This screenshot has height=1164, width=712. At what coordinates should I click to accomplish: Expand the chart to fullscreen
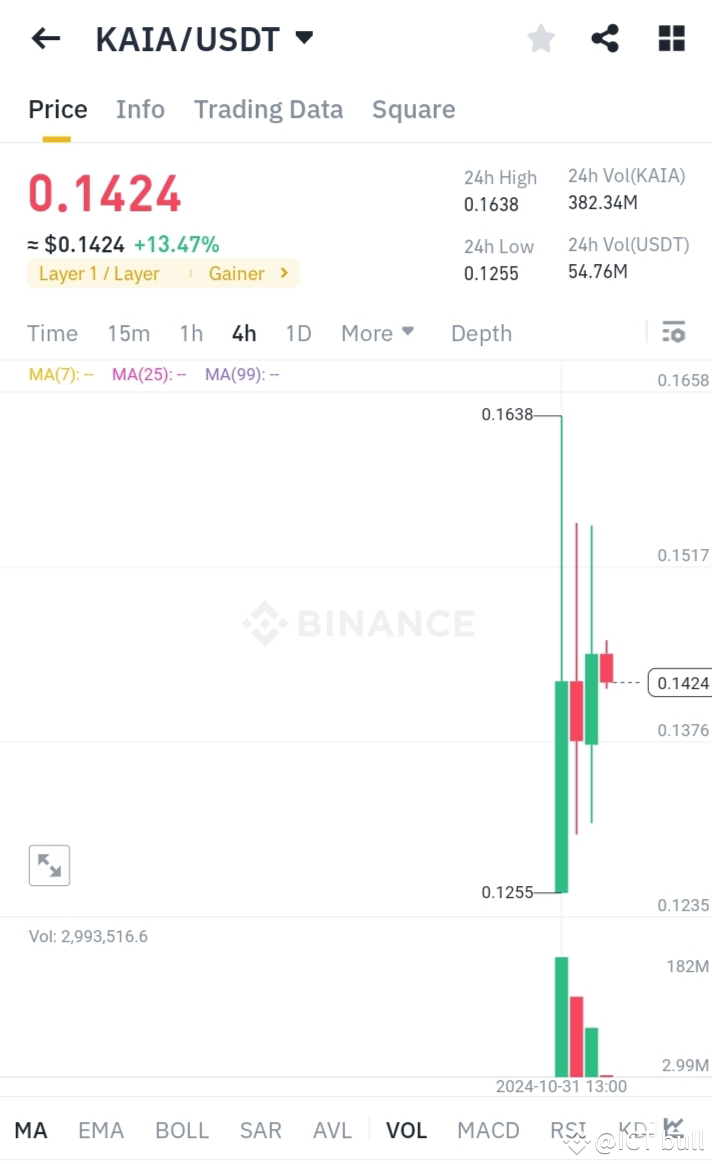(x=49, y=864)
